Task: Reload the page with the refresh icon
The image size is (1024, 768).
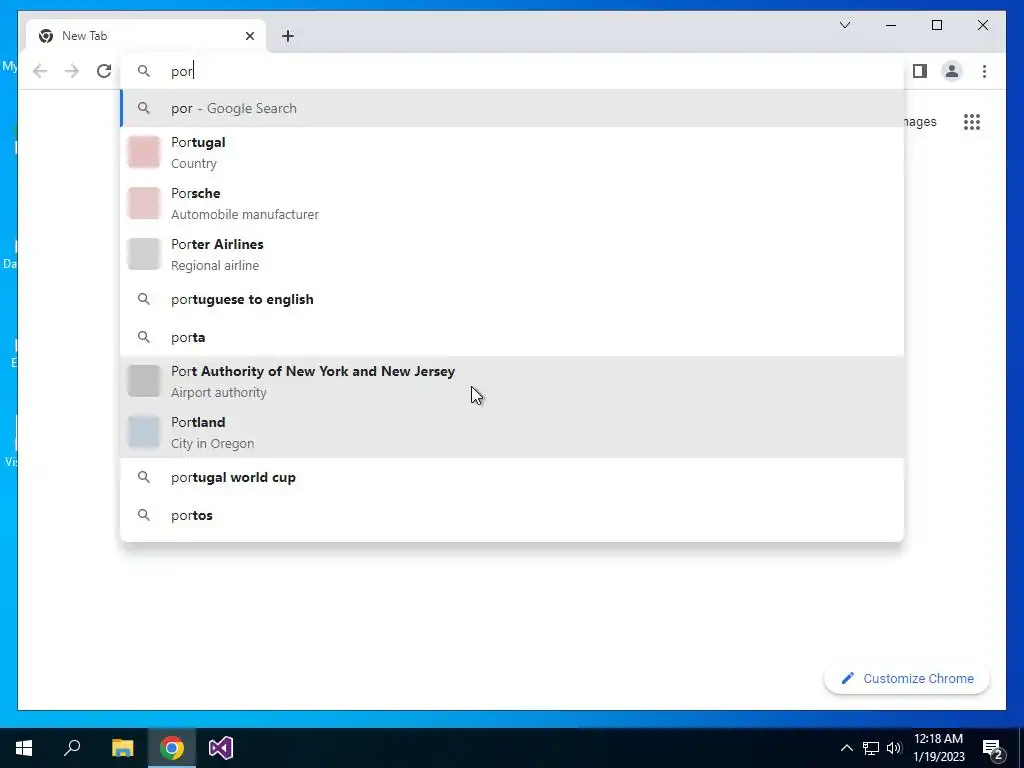Action: point(104,71)
